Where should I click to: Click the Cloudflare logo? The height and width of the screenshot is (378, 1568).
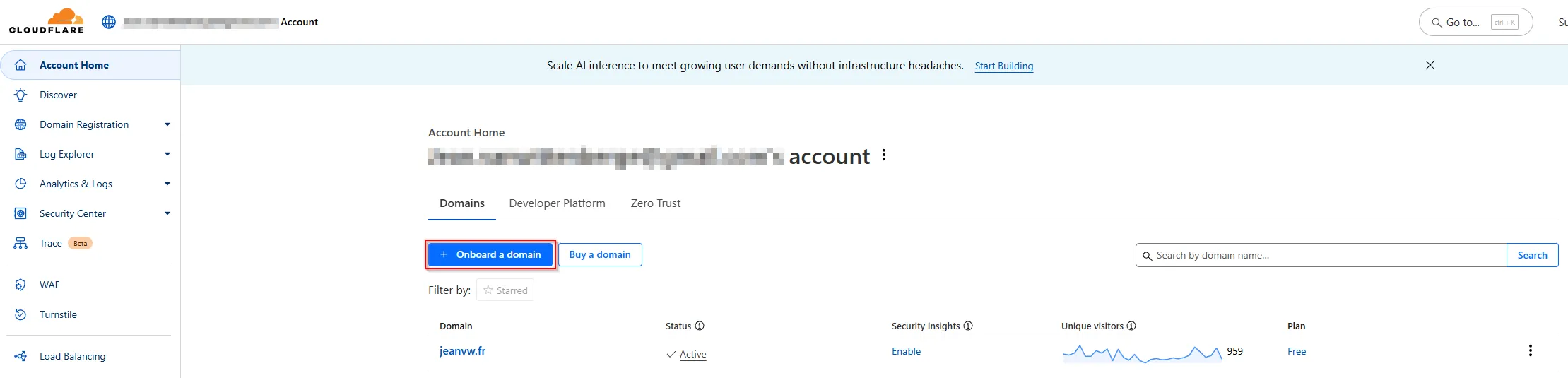click(x=47, y=21)
